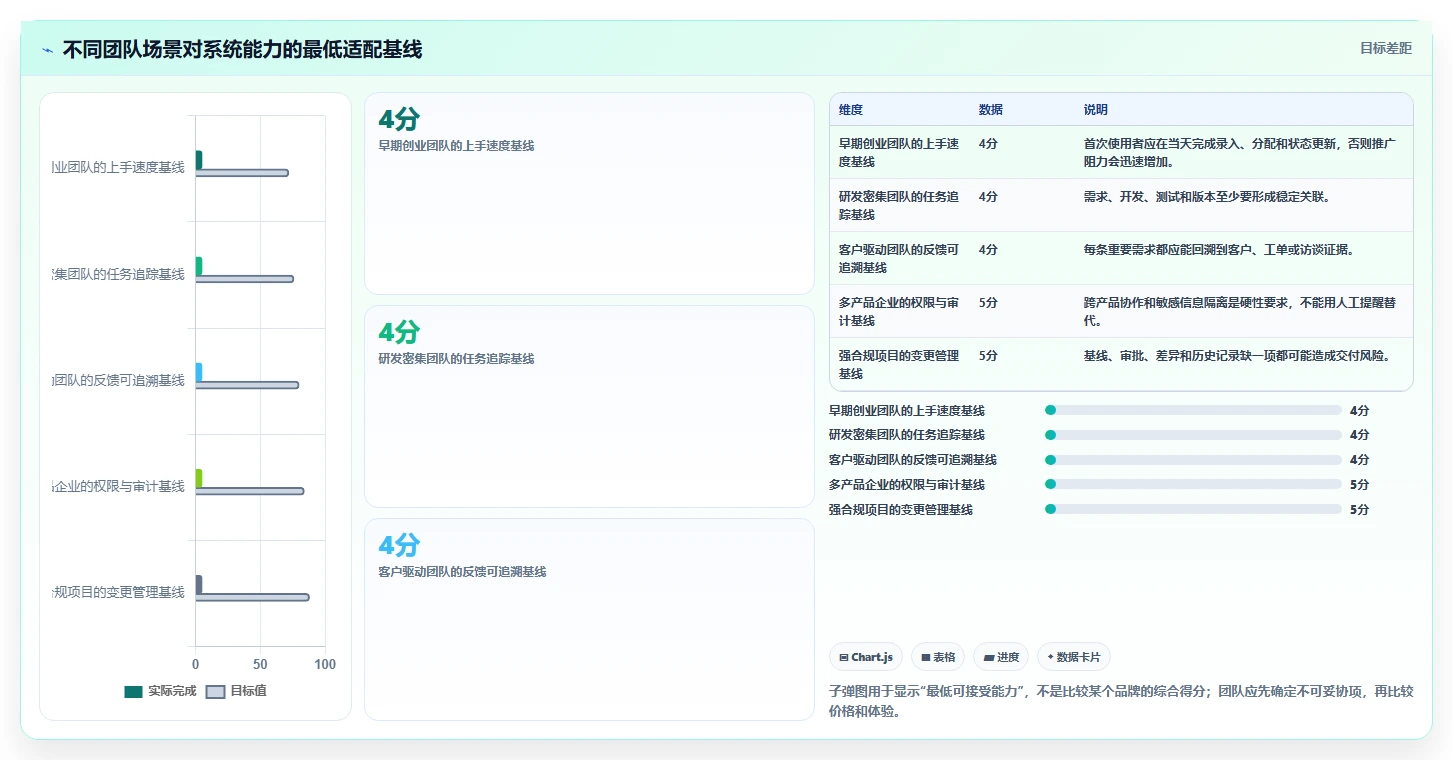Click description starting 首次使用者应在当天完成录入
The width and height of the screenshot is (1453, 760).
1240,152
